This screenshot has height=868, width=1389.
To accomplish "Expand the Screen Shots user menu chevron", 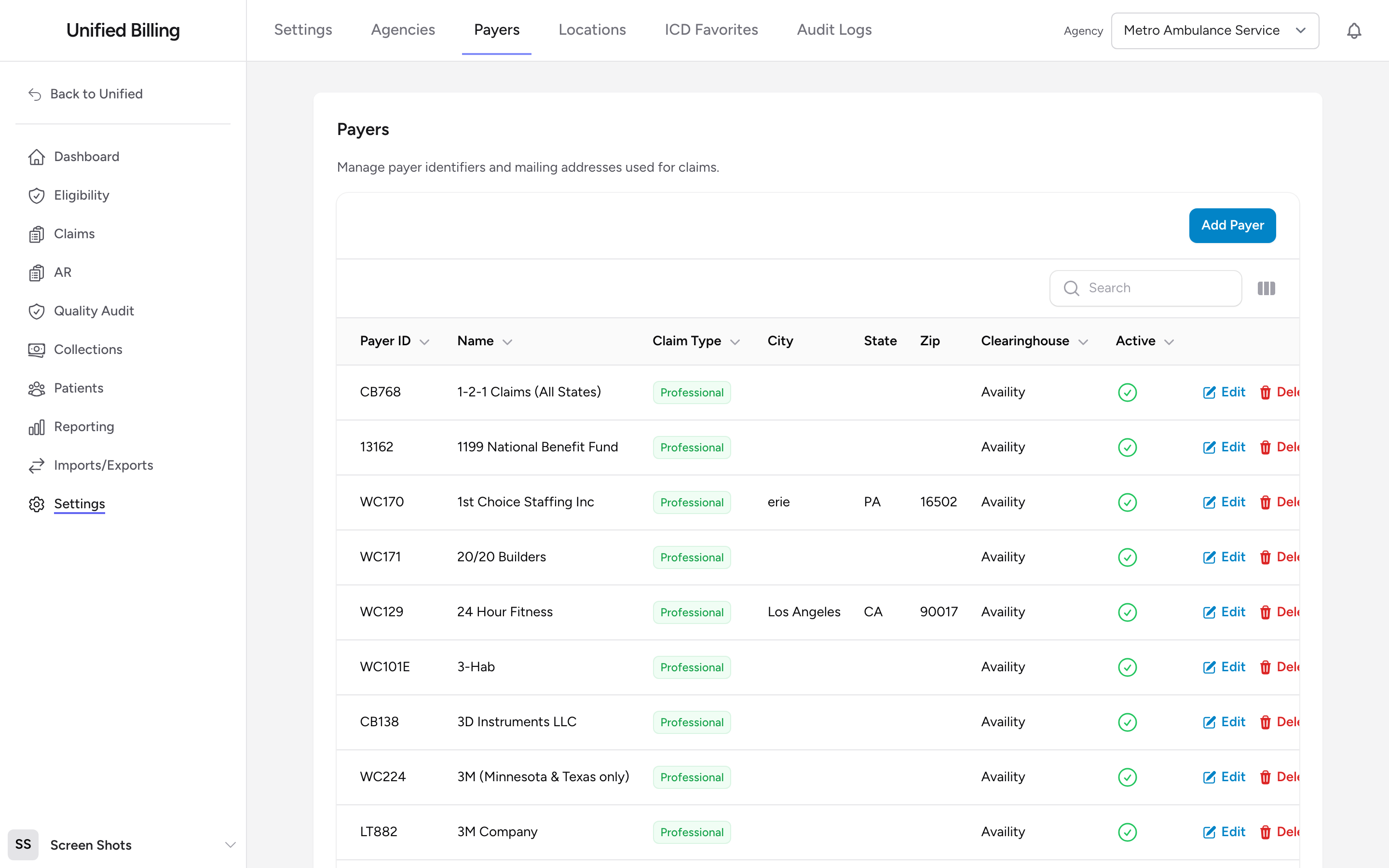I will pos(230,844).
